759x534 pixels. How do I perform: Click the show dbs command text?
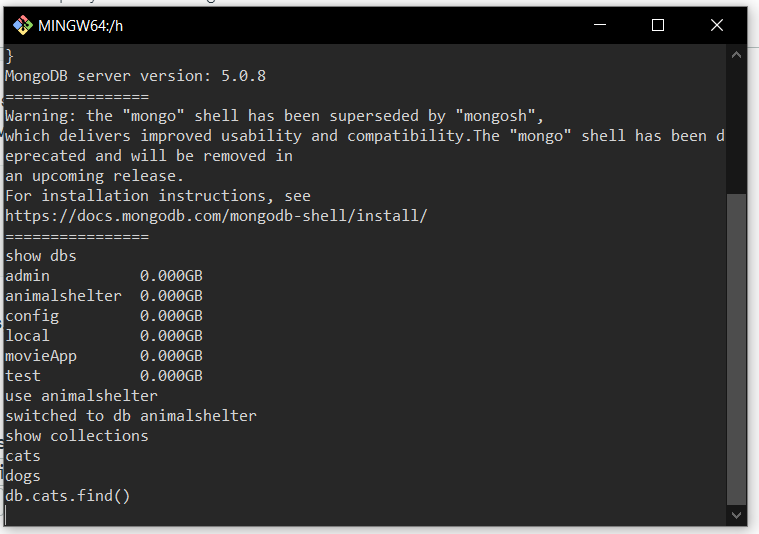[x=41, y=256]
